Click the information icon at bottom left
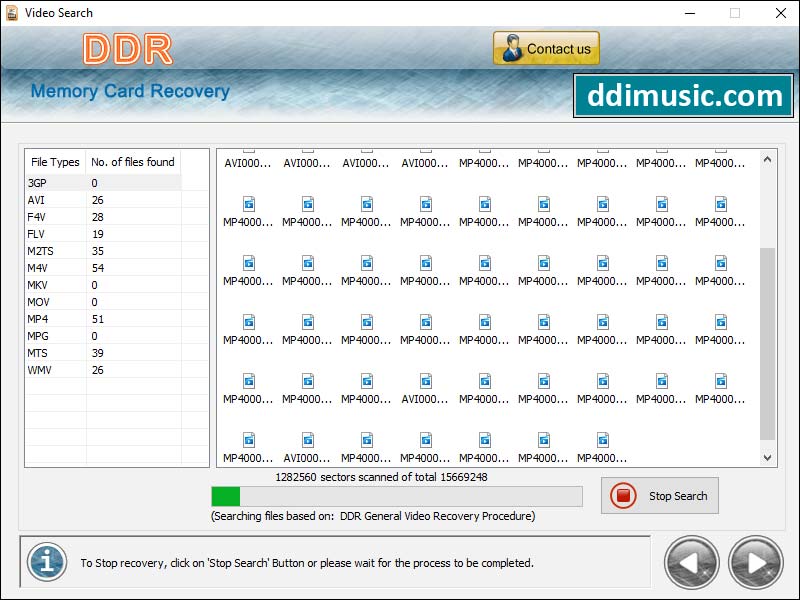The height and width of the screenshot is (600, 800). (47, 562)
